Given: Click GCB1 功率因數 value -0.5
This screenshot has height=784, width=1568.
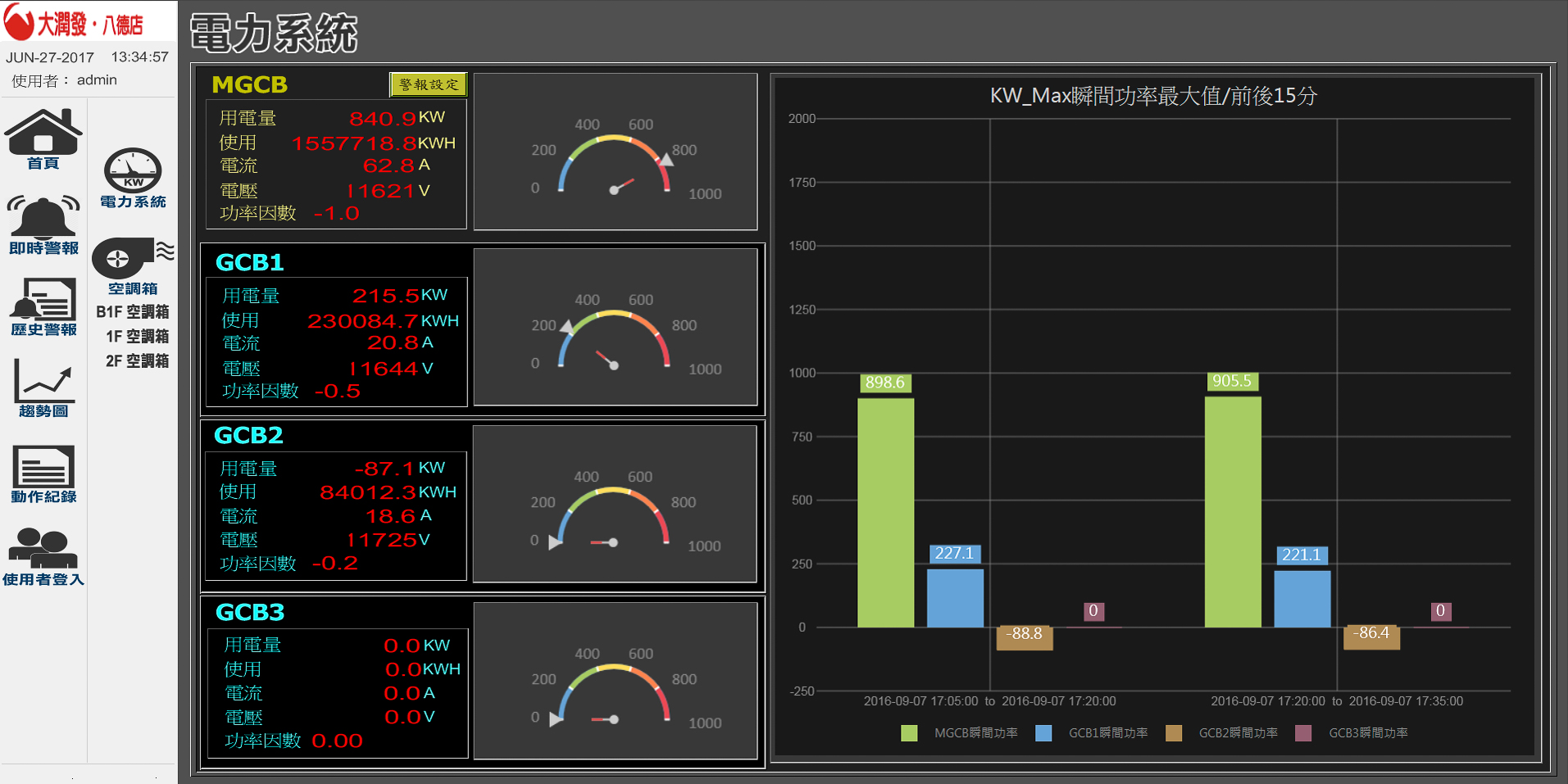Looking at the screenshot, I should 337,392.
